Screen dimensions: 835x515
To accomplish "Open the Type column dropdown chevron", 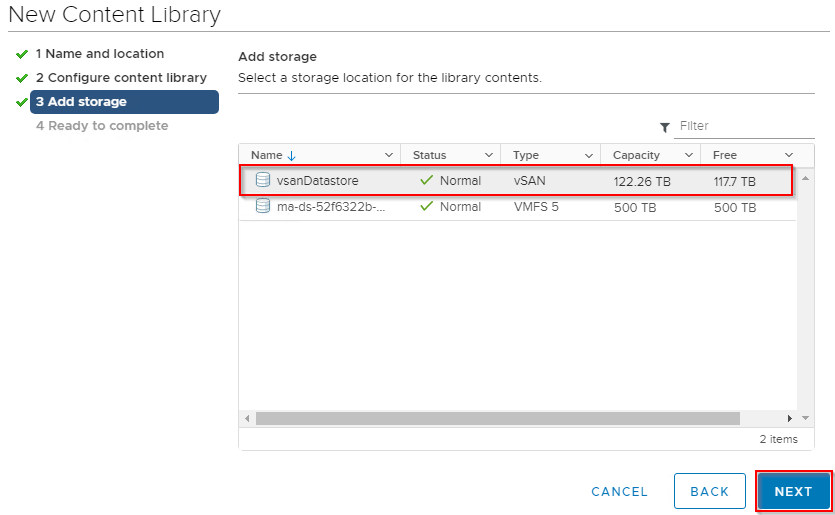I will [588, 156].
